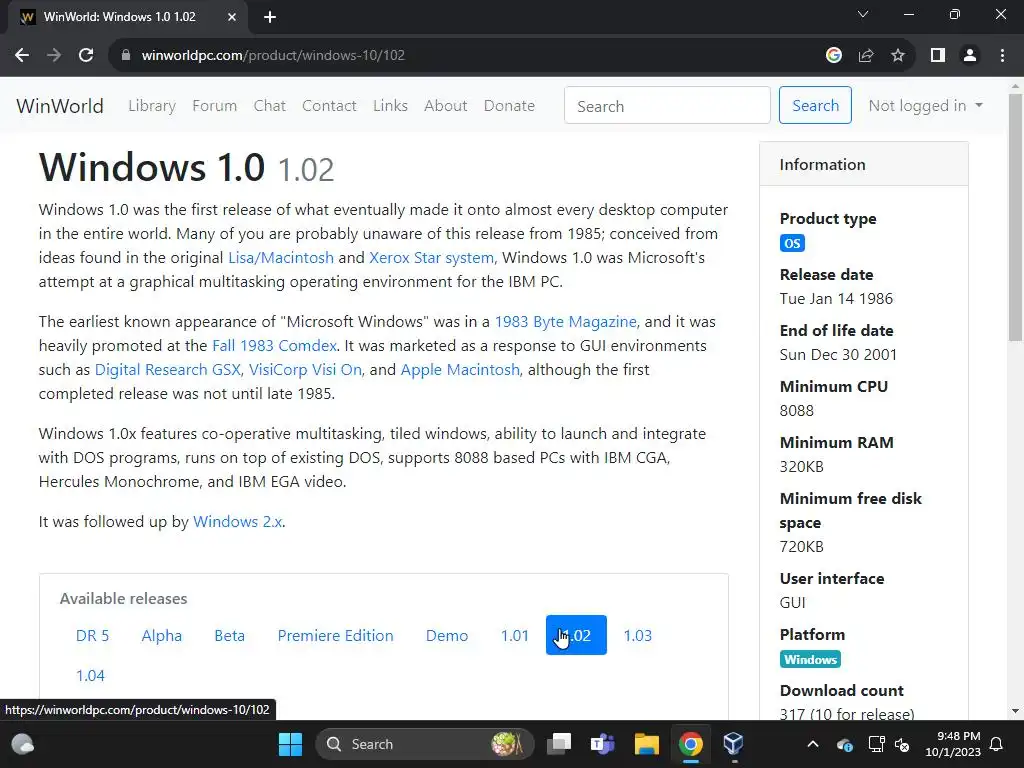
Task: Open File Explorer from the taskbar
Action: 647,744
